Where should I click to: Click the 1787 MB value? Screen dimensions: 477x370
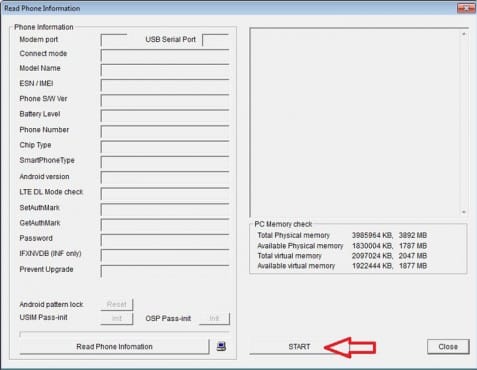413,246
